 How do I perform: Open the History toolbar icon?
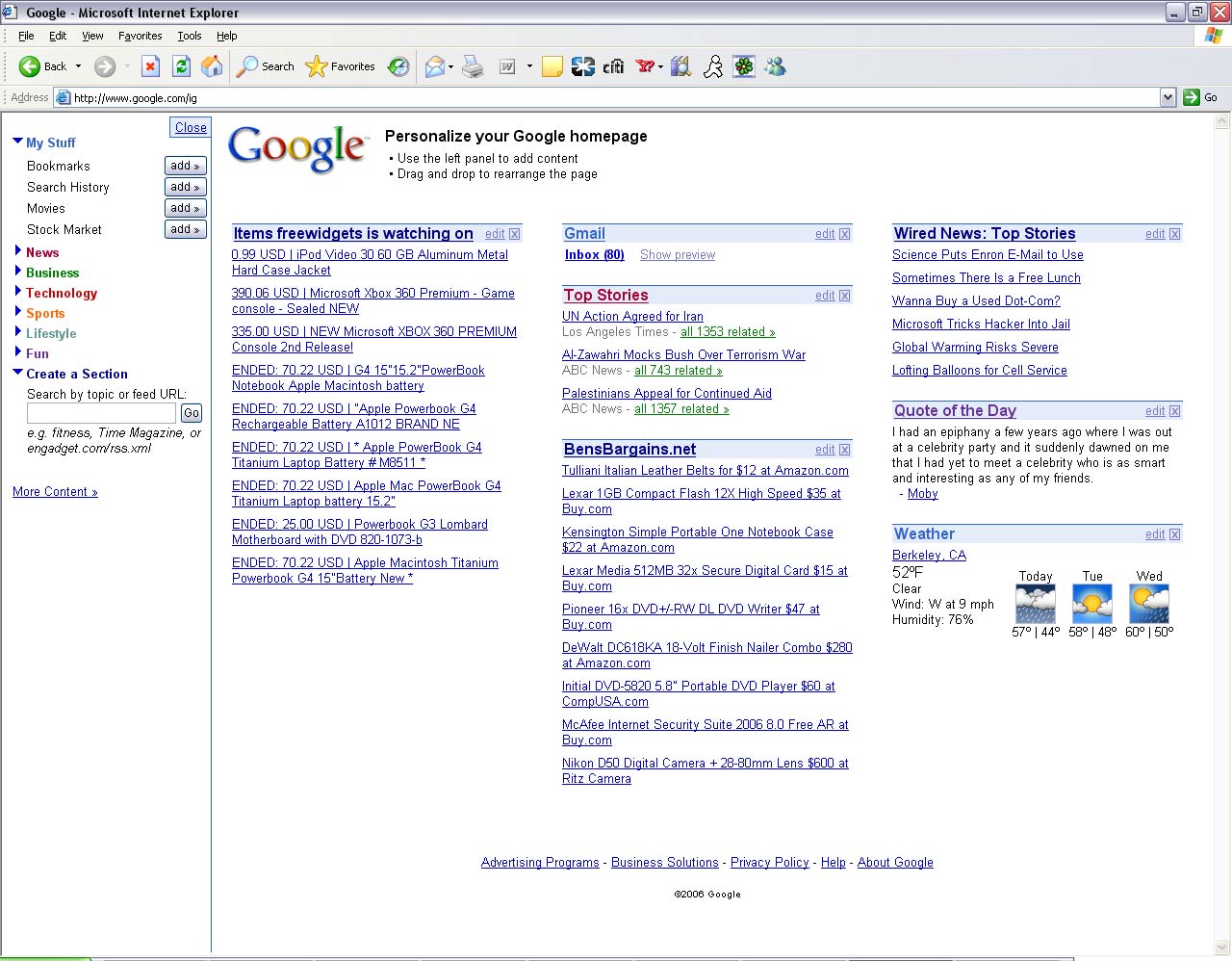coord(398,66)
